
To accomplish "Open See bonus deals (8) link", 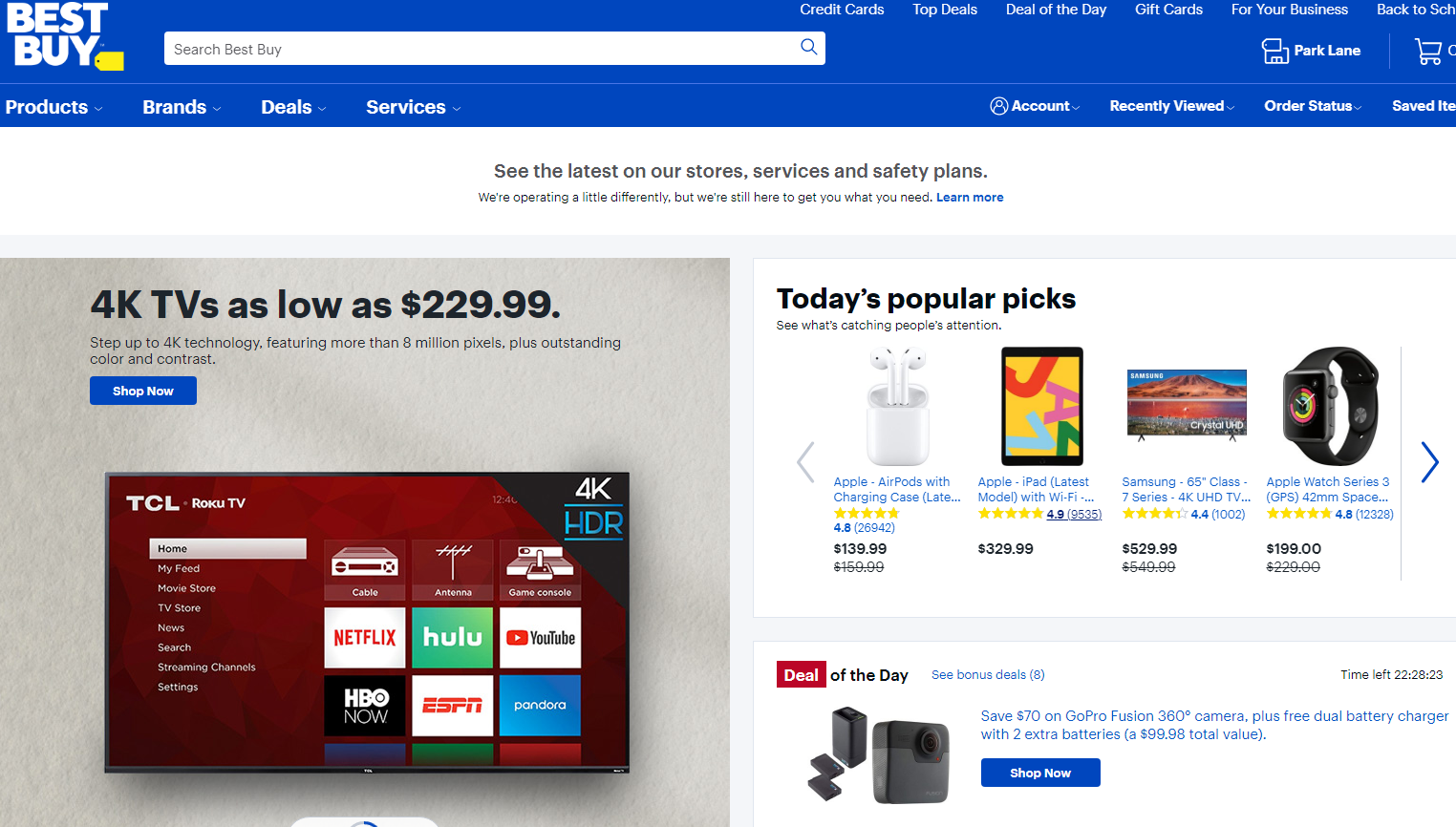I will pos(988,675).
